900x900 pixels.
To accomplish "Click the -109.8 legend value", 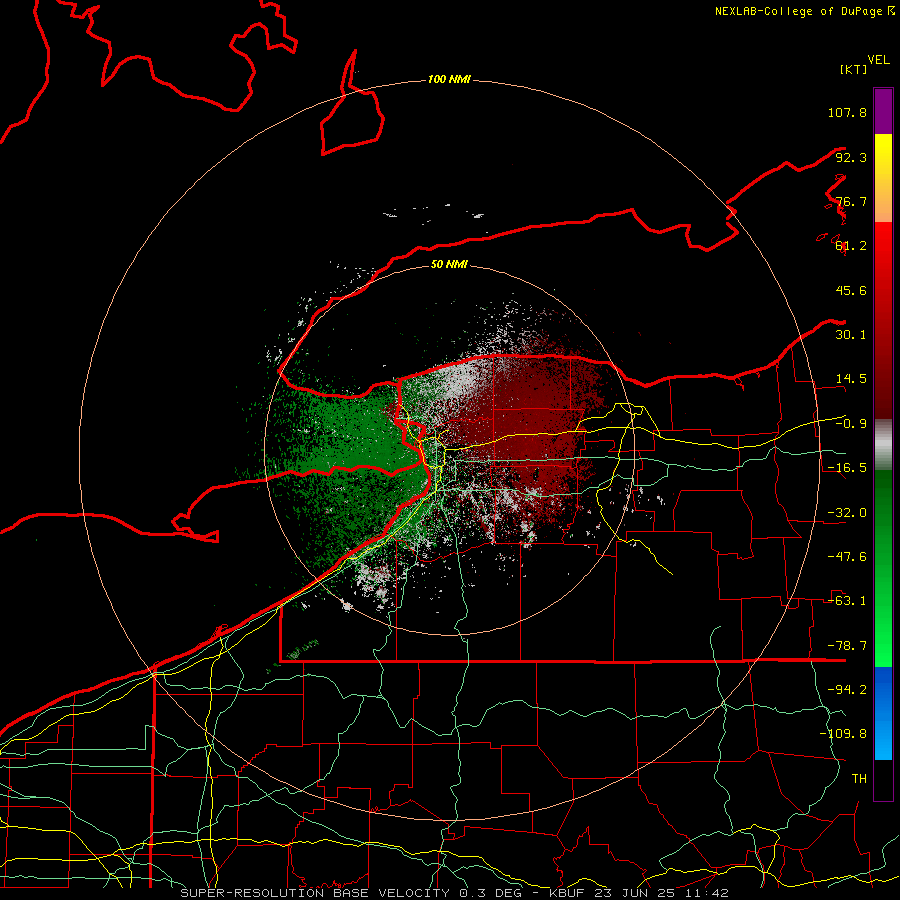I will [843, 734].
